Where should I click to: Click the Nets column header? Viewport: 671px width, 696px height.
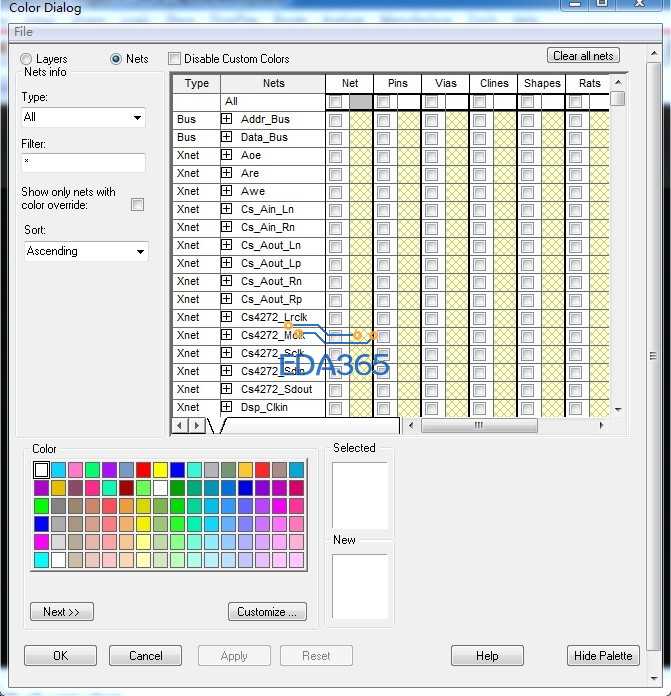pos(273,83)
